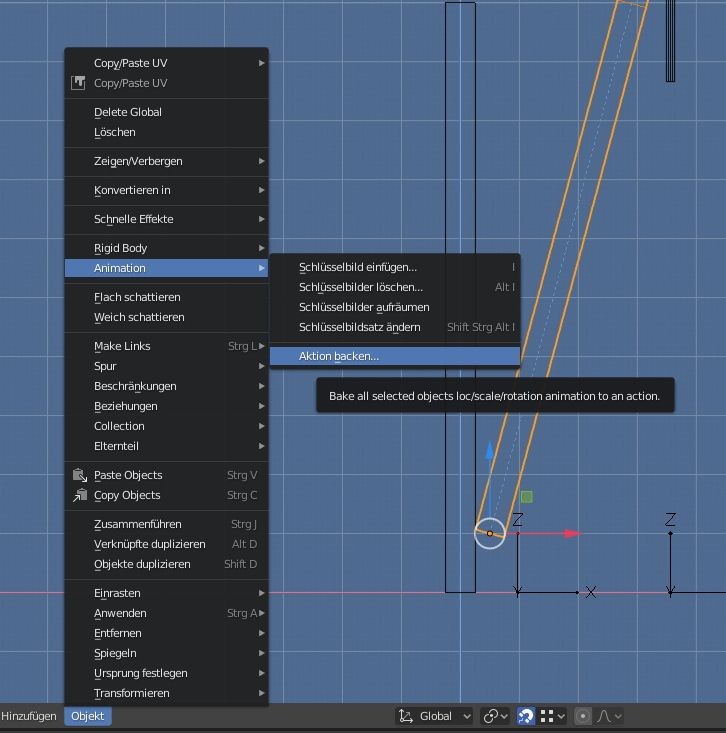Screen dimensions: 726x733
Task: Click the blue Z-axis gizmo arrow
Action: pyautogui.click(x=489, y=451)
